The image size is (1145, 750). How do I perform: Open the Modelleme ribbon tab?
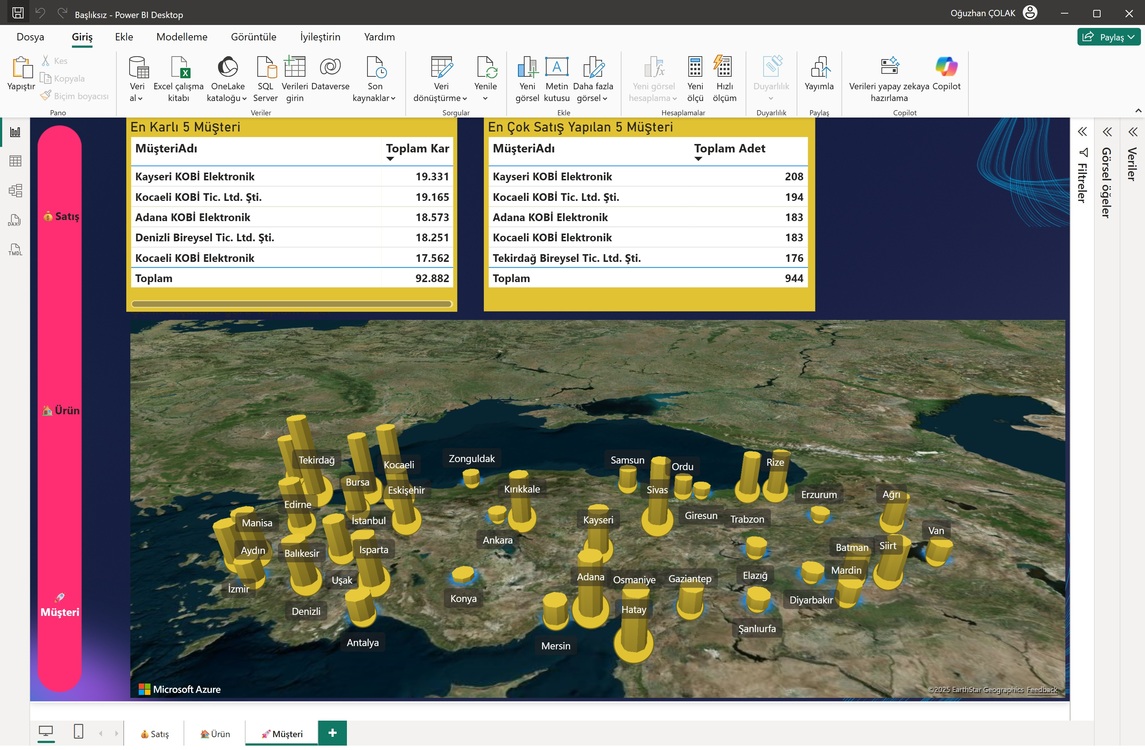tap(182, 37)
